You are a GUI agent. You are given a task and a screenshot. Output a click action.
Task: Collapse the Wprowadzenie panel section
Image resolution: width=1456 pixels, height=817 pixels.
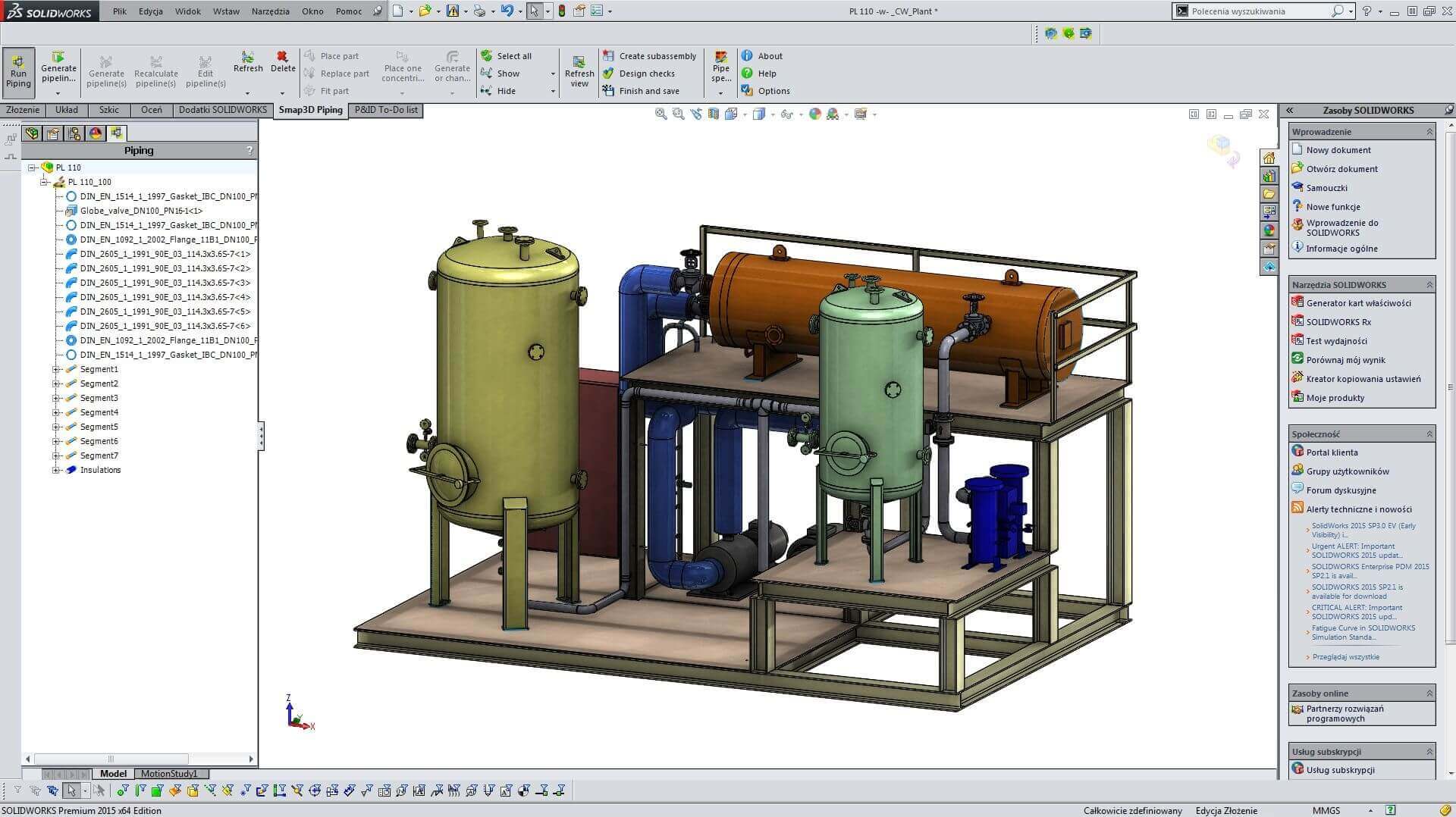click(1429, 132)
